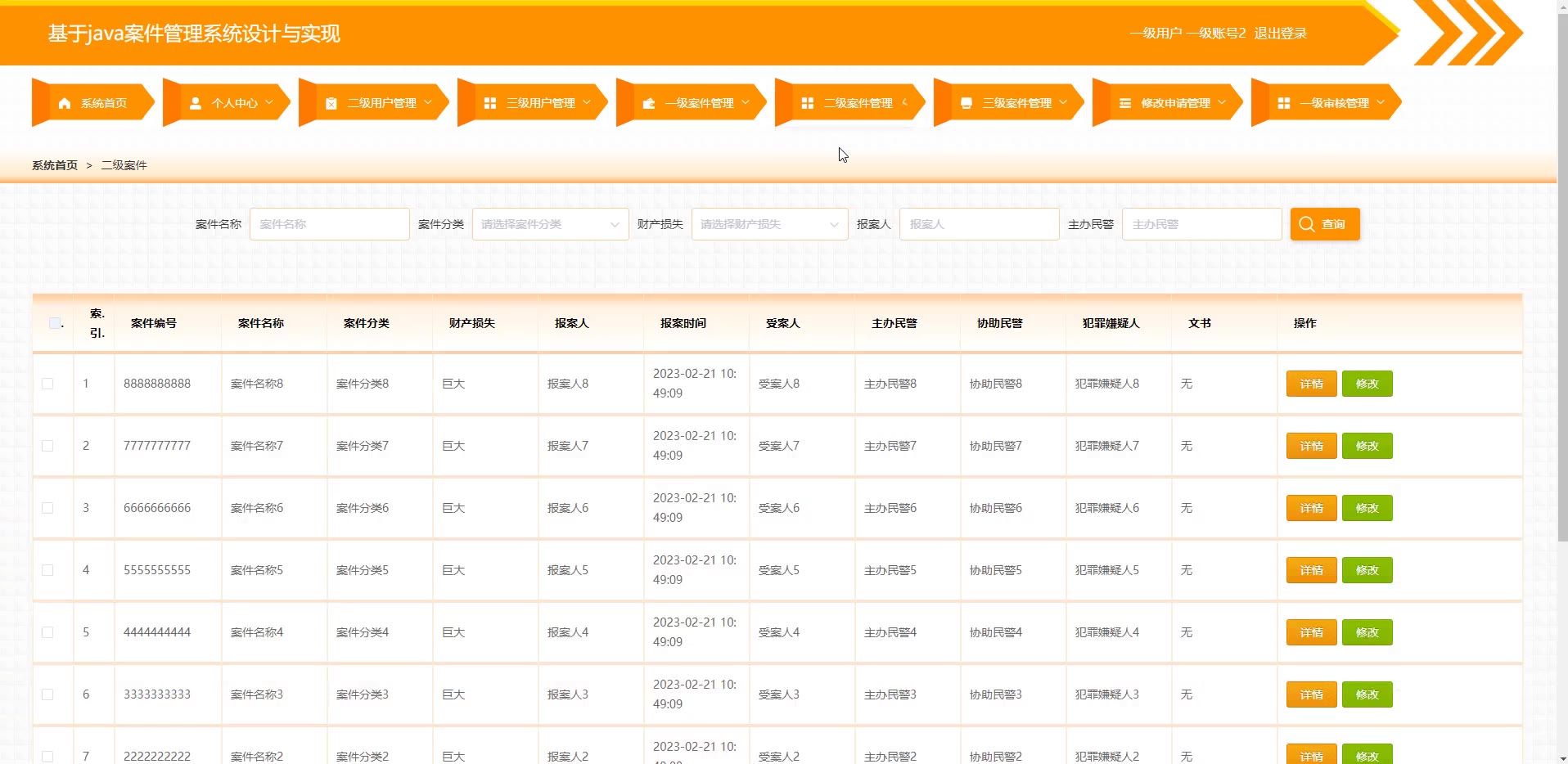Screen dimensions: 1568x764
Task: Focus the 案件名称 search input
Action: click(329, 224)
